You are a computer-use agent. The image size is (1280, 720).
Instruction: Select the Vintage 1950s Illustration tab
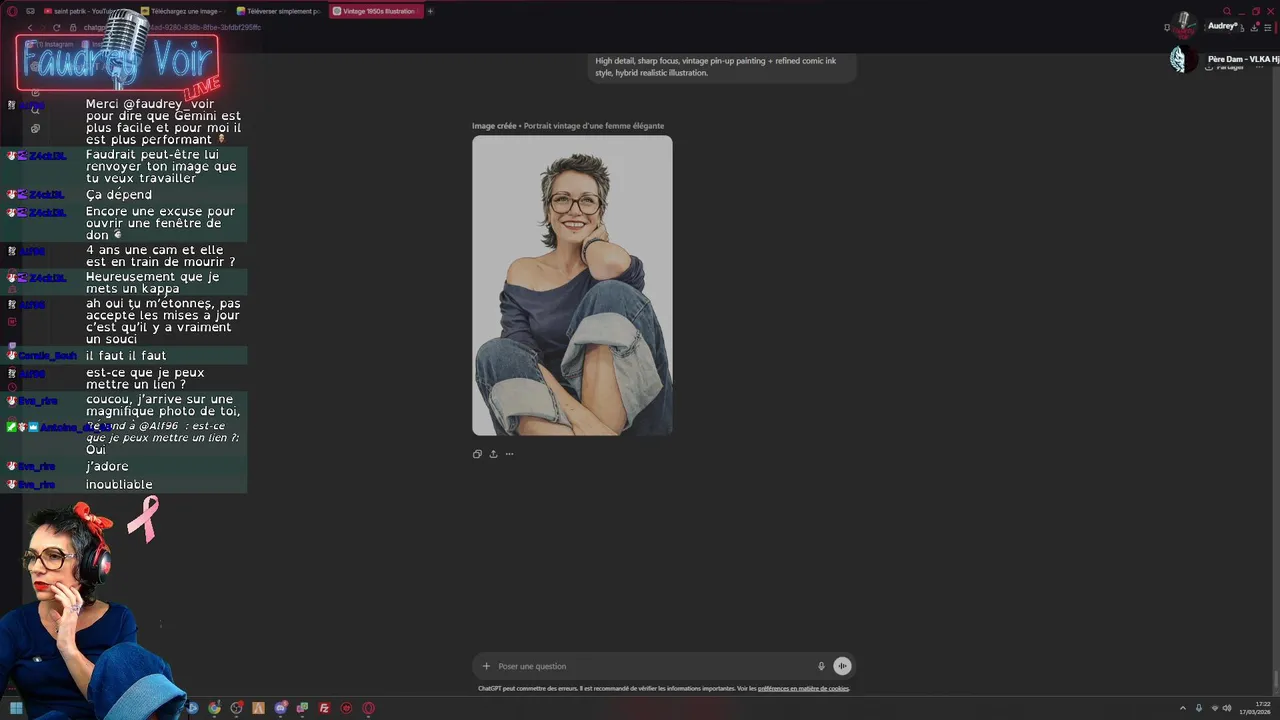click(375, 11)
